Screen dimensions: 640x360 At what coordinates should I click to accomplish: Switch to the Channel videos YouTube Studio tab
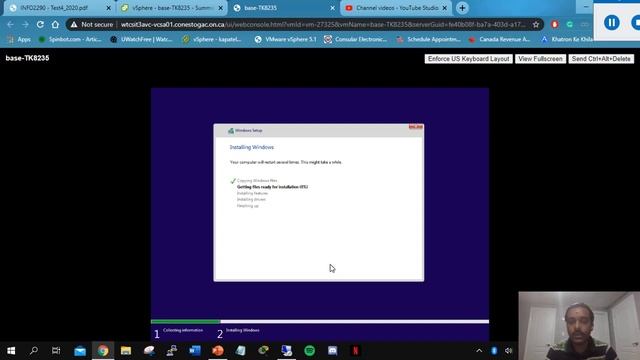coord(396,8)
